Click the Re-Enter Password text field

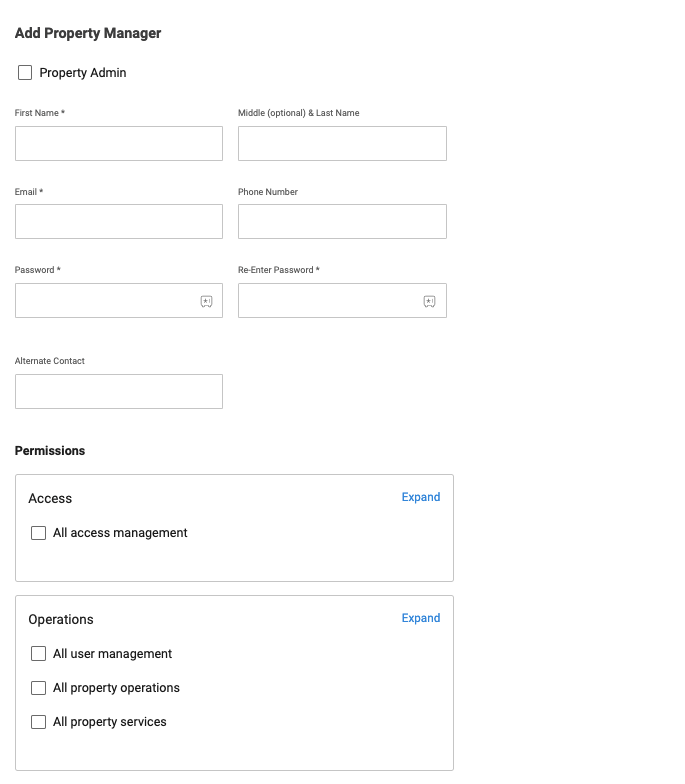tap(328, 301)
